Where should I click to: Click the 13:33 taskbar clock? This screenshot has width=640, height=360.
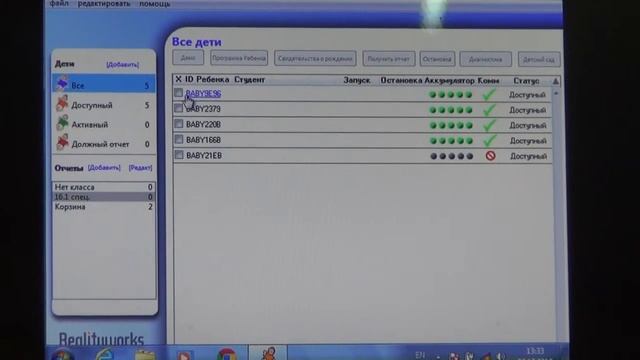click(x=535, y=351)
